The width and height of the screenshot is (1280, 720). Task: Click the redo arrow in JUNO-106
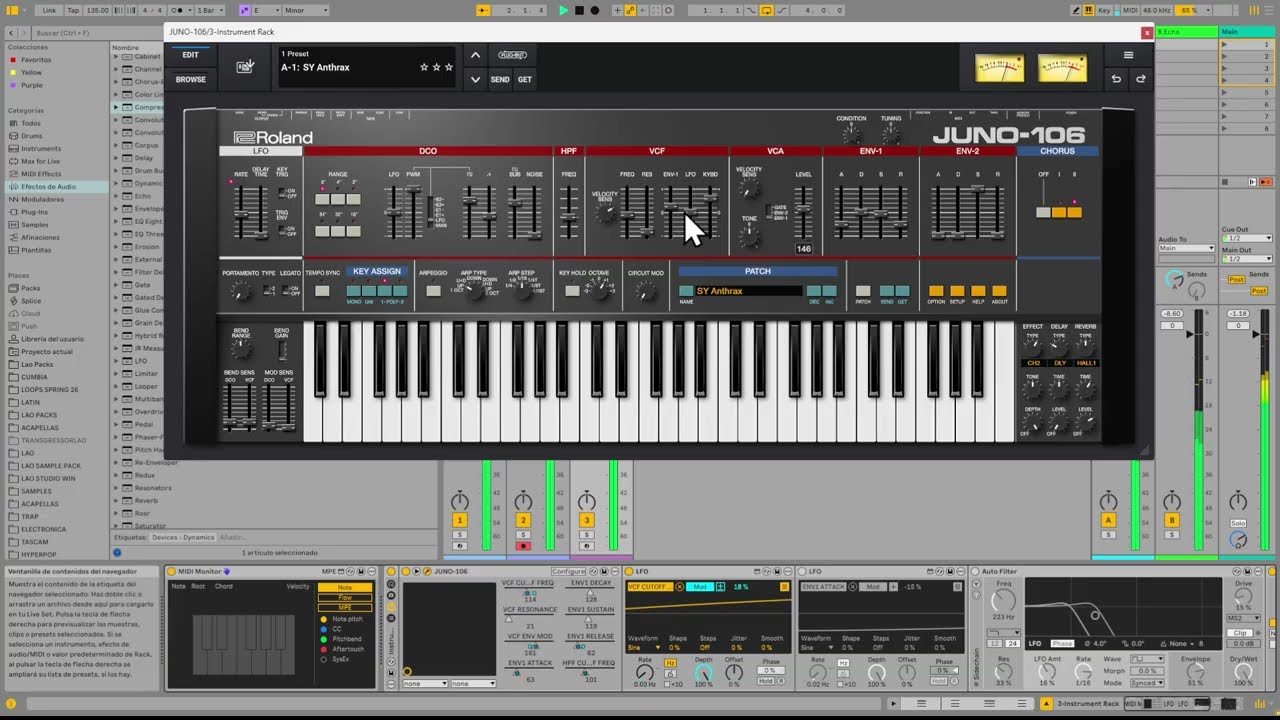point(1140,79)
